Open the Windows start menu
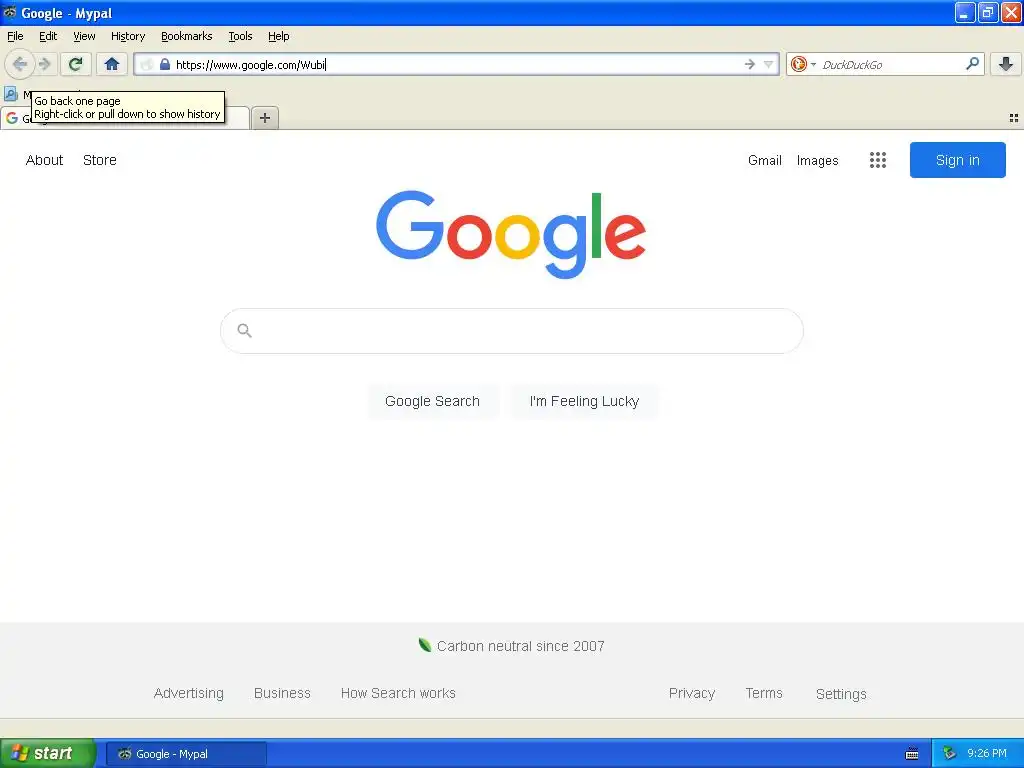 point(48,753)
